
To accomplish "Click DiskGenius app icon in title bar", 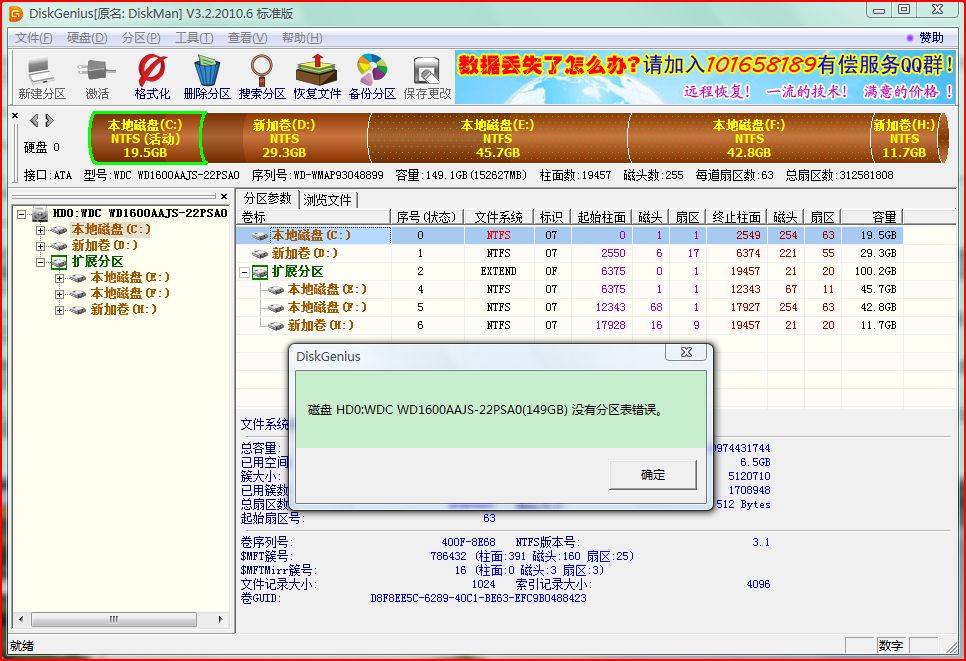I will 15,13.
